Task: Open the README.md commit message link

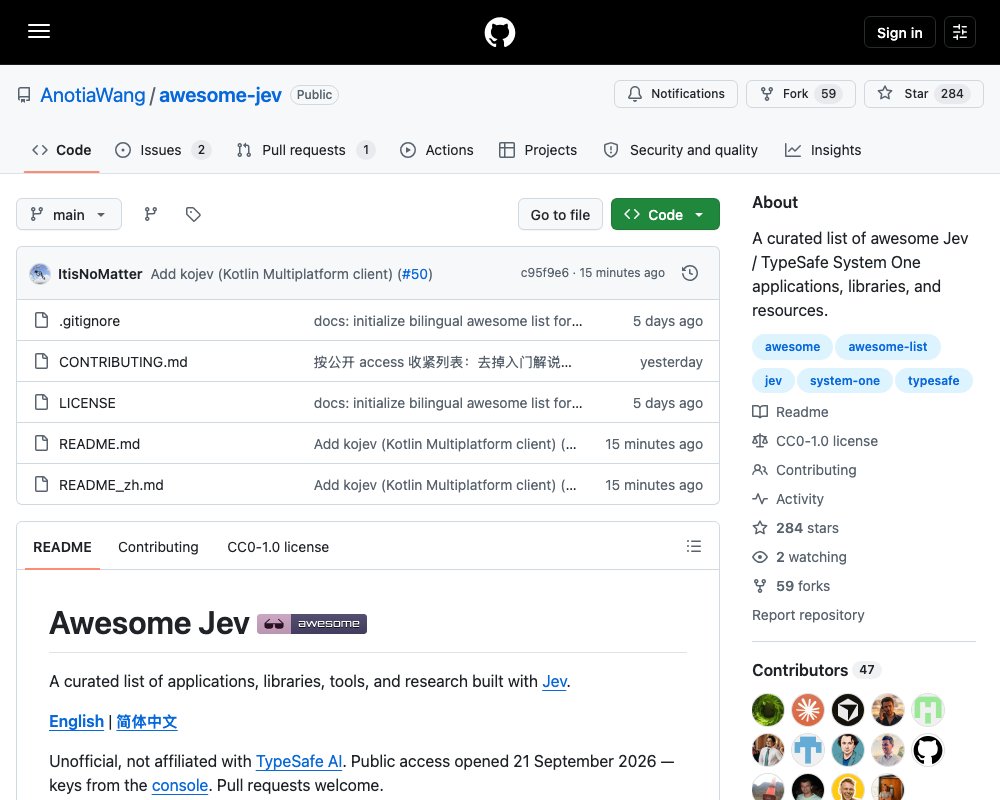Action: (x=445, y=444)
